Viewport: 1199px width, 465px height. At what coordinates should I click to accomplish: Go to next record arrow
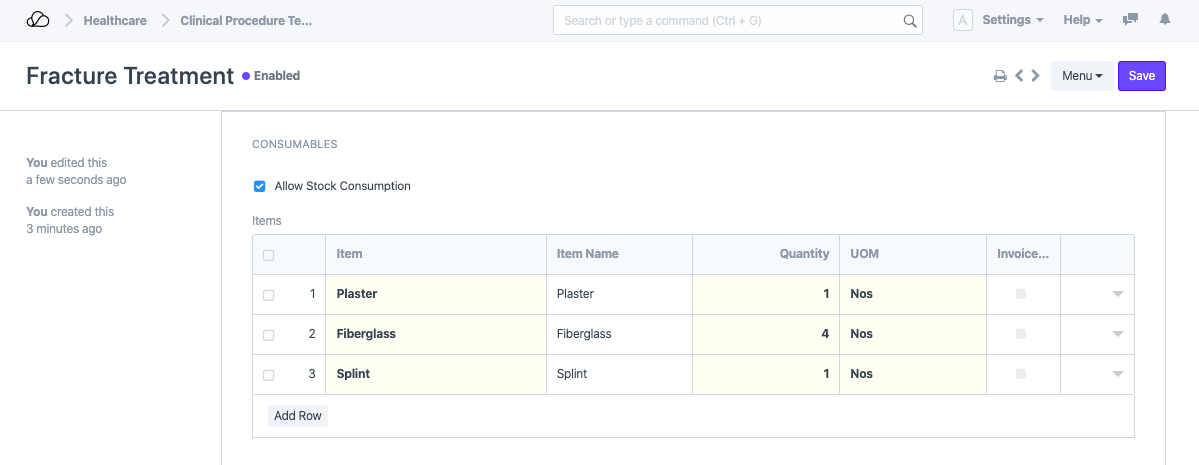click(1035, 76)
